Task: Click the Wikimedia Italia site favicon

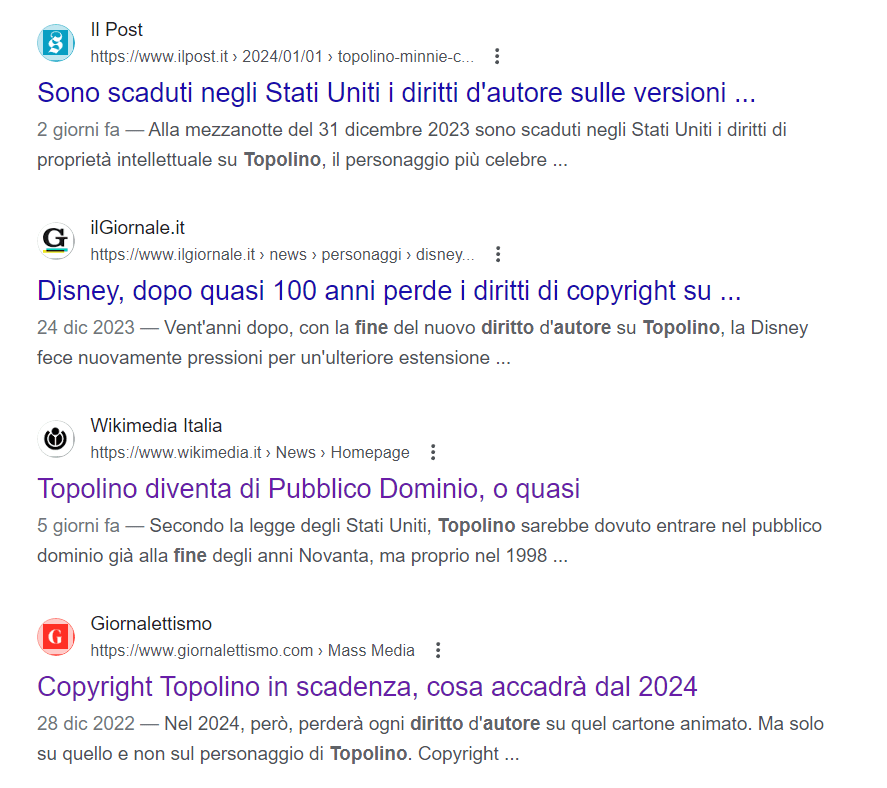Action: 56,439
